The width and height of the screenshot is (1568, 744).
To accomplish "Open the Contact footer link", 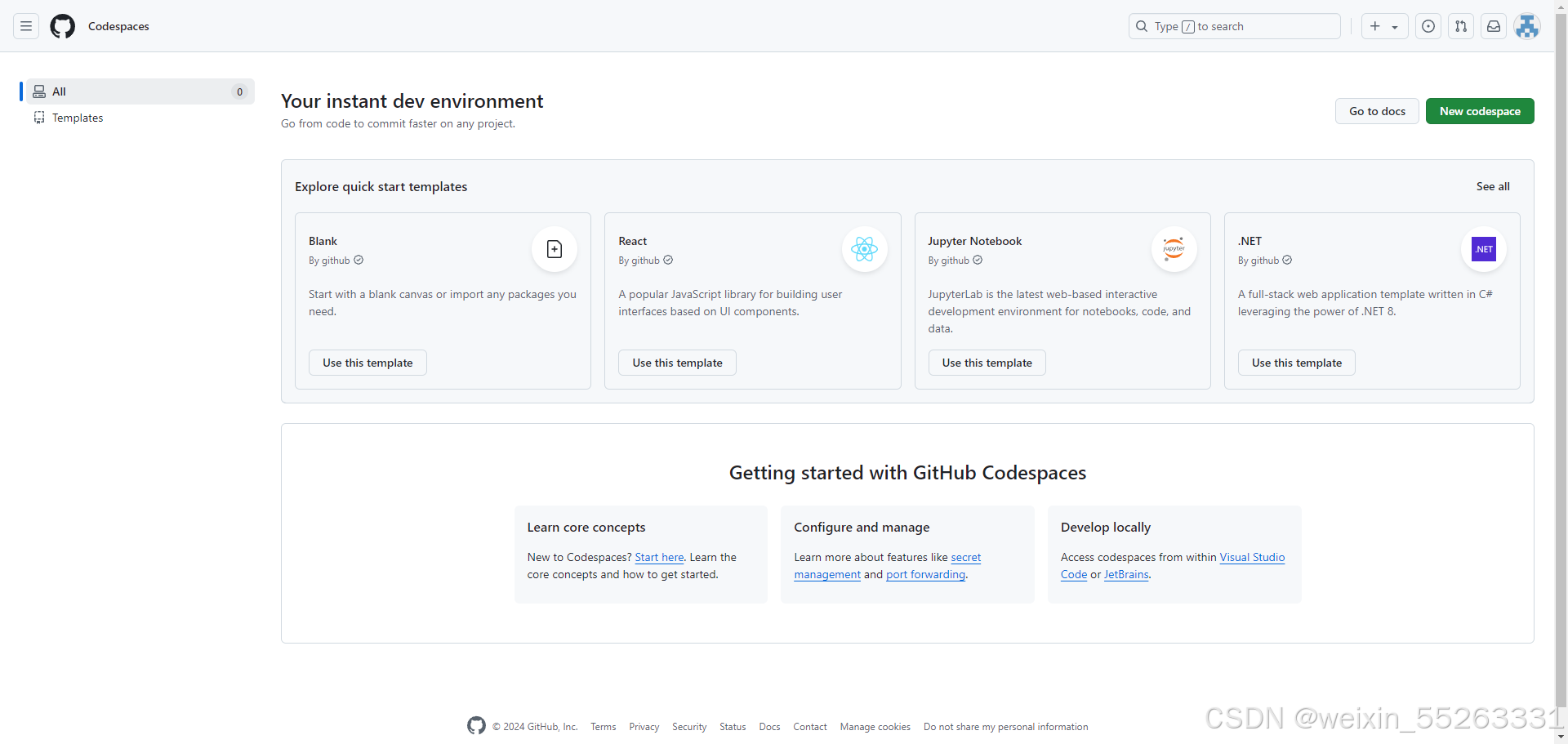I will [x=810, y=727].
